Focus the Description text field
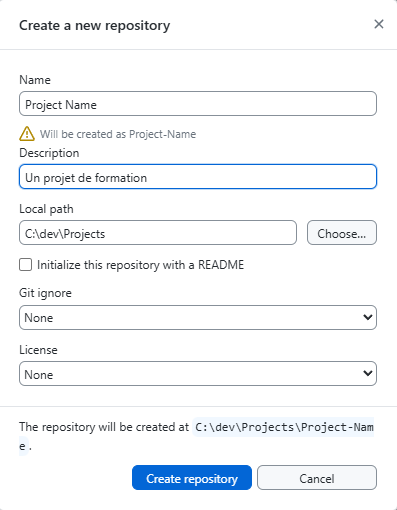The image size is (397, 510). 198,177
